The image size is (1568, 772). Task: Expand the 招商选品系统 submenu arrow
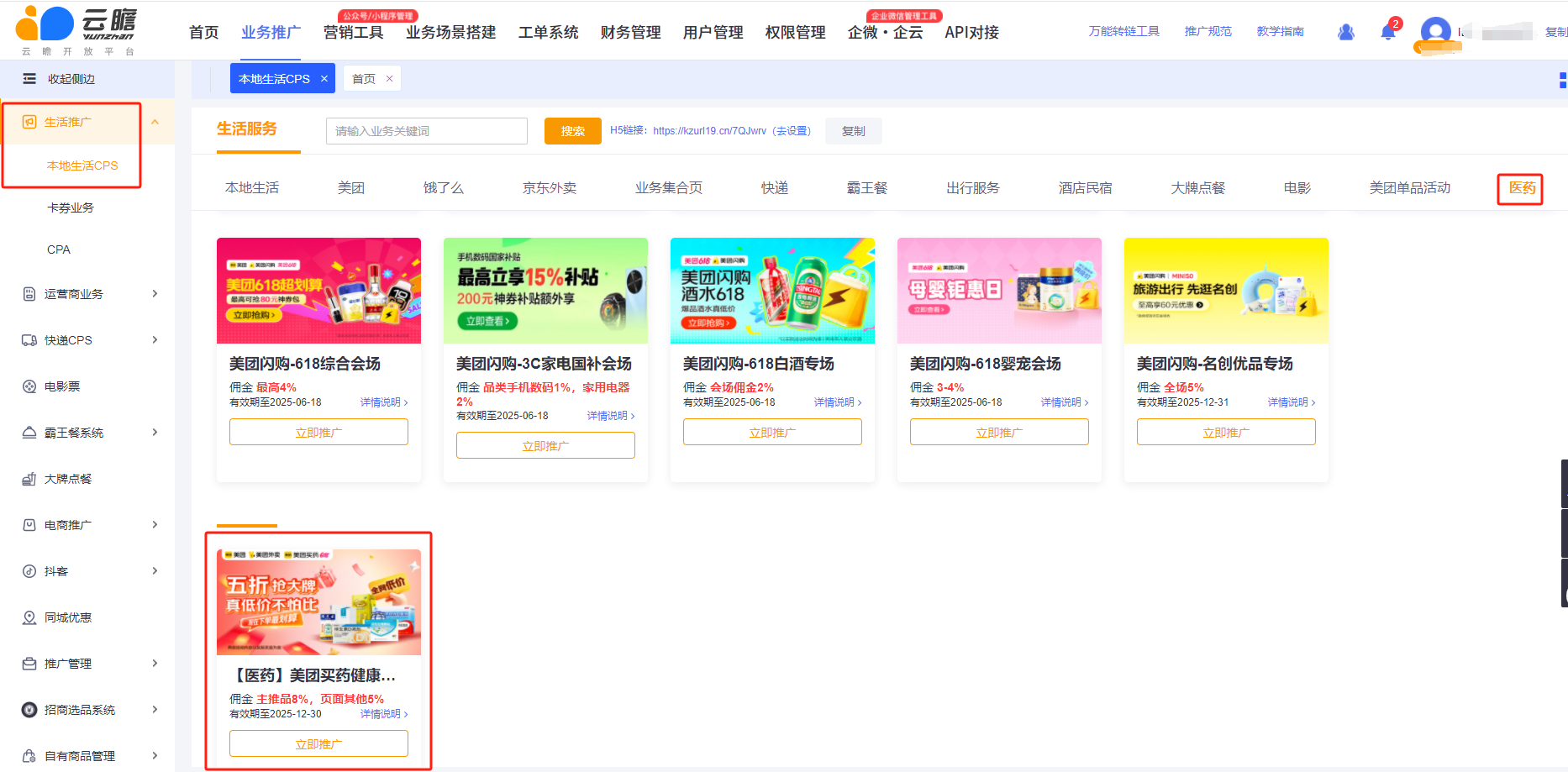(x=155, y=709)
